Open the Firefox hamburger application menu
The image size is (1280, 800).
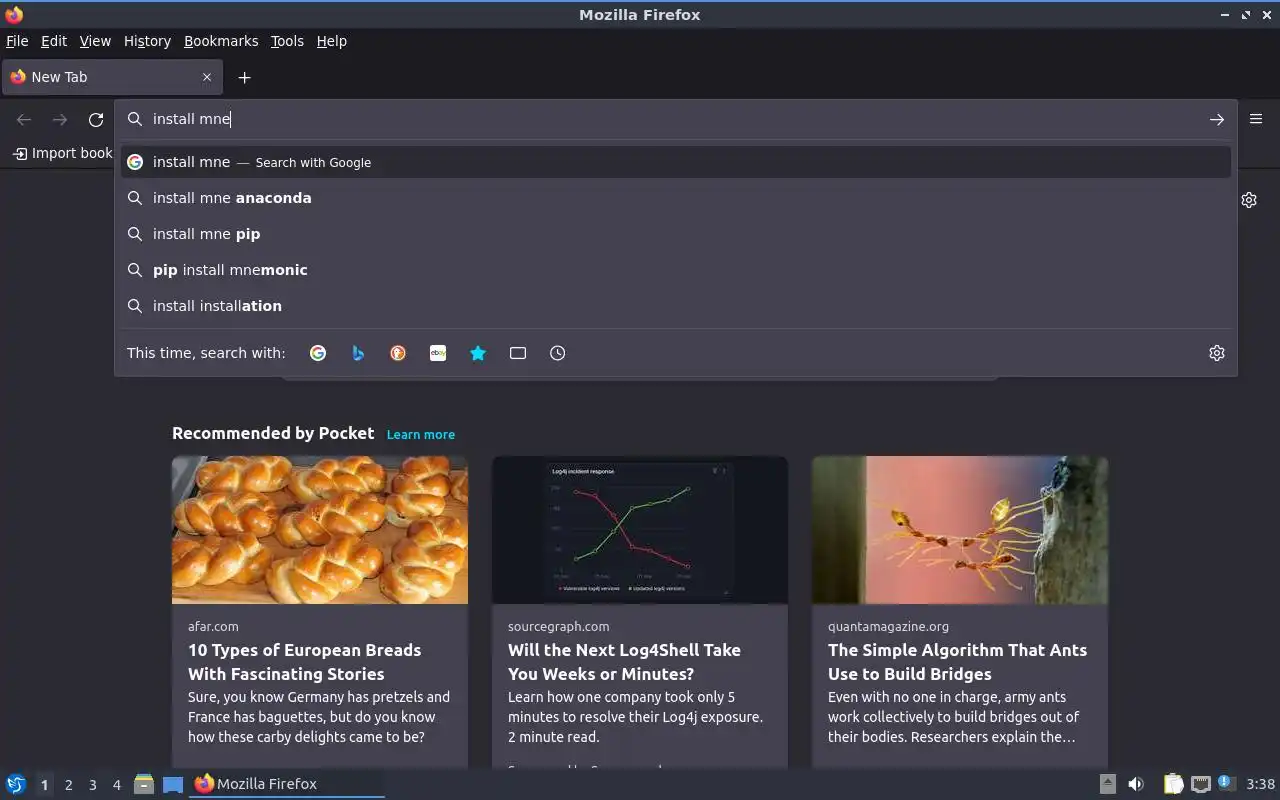click(x=1256, y=119)
